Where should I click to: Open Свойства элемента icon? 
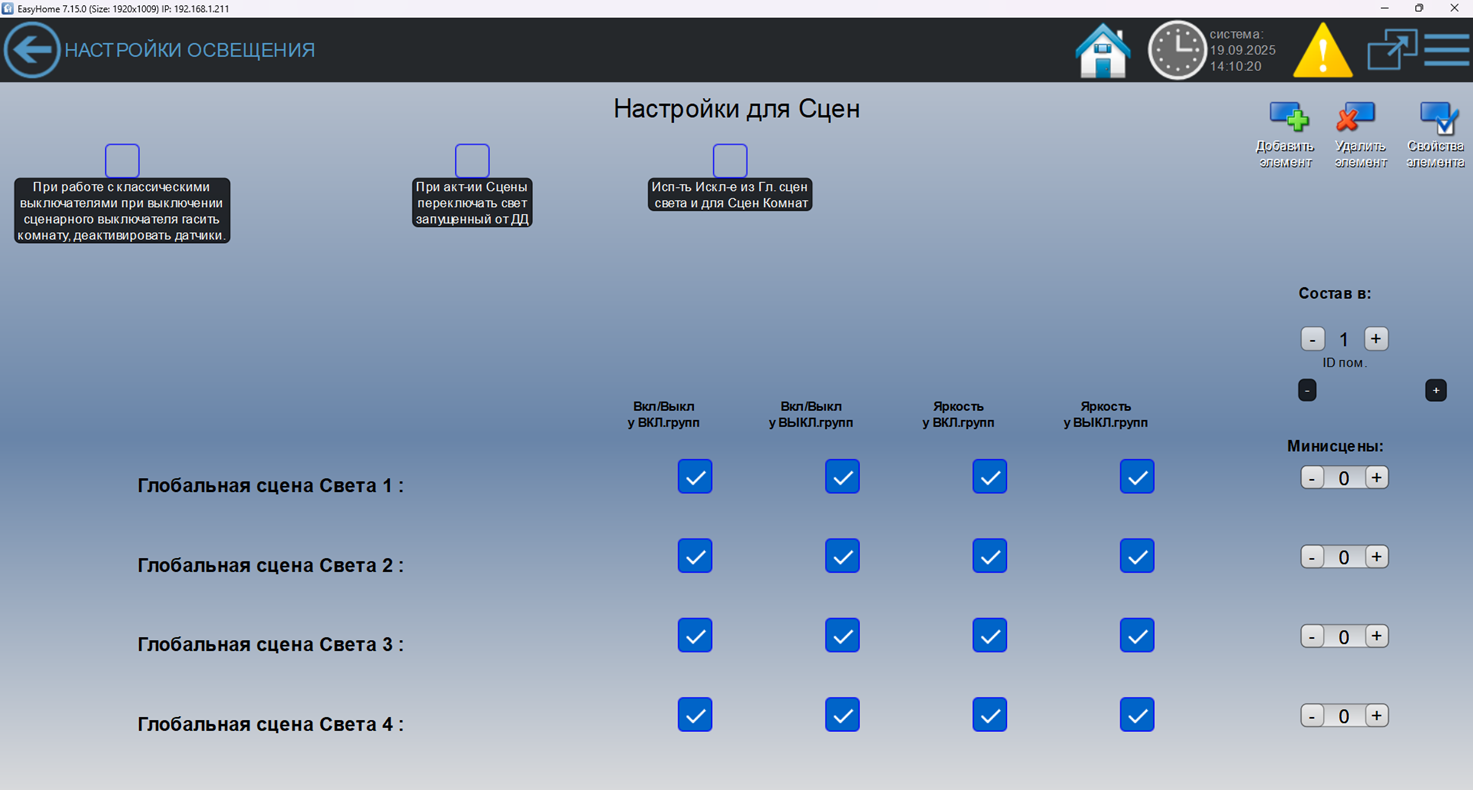click(1437, 119)
